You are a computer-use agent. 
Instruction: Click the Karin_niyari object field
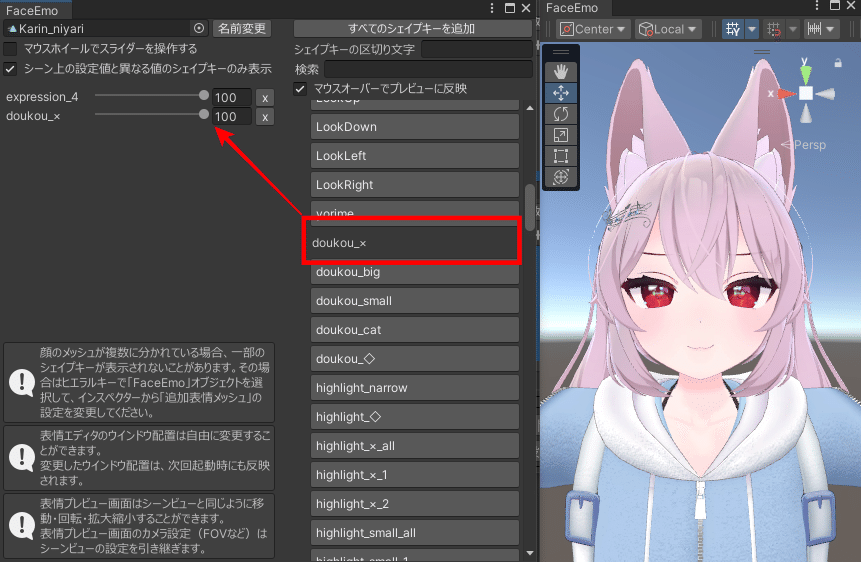[105, 29]
